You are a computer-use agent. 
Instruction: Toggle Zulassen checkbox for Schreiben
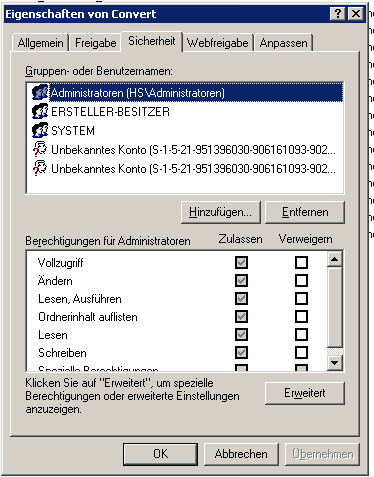click(x=241, y=352)
